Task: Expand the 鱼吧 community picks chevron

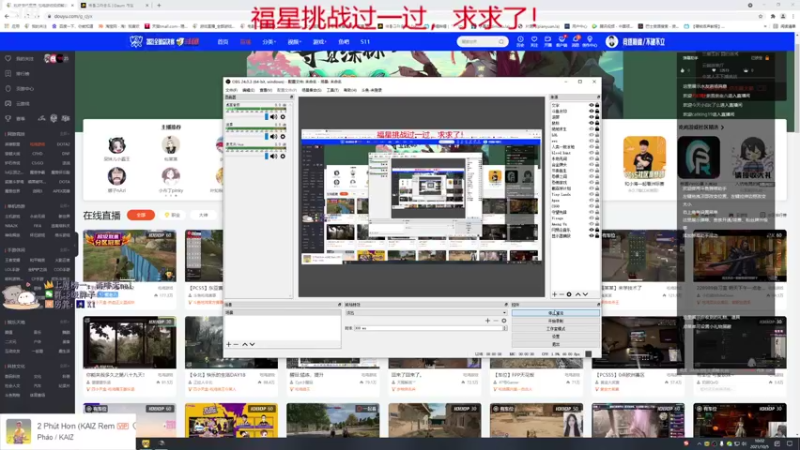Action: [722, 127]
